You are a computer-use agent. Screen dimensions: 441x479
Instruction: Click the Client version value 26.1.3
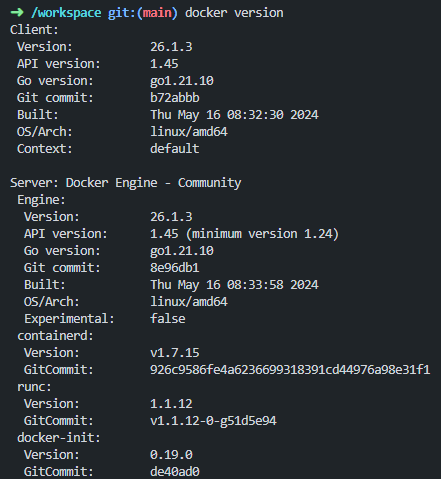tap(171, 47)
